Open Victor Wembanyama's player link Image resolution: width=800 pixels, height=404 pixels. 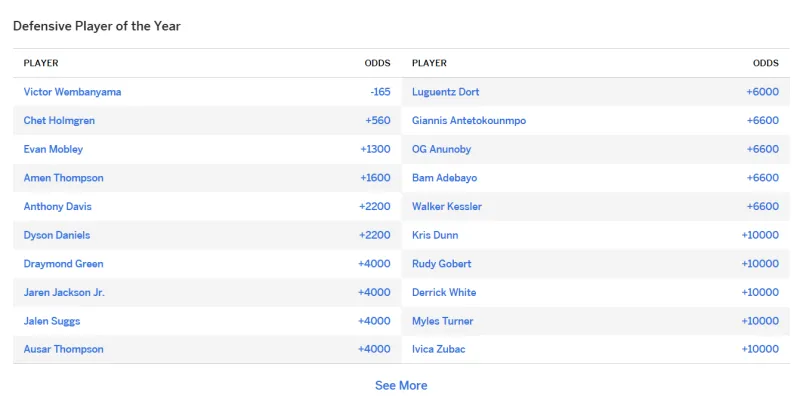pos(72,92)
